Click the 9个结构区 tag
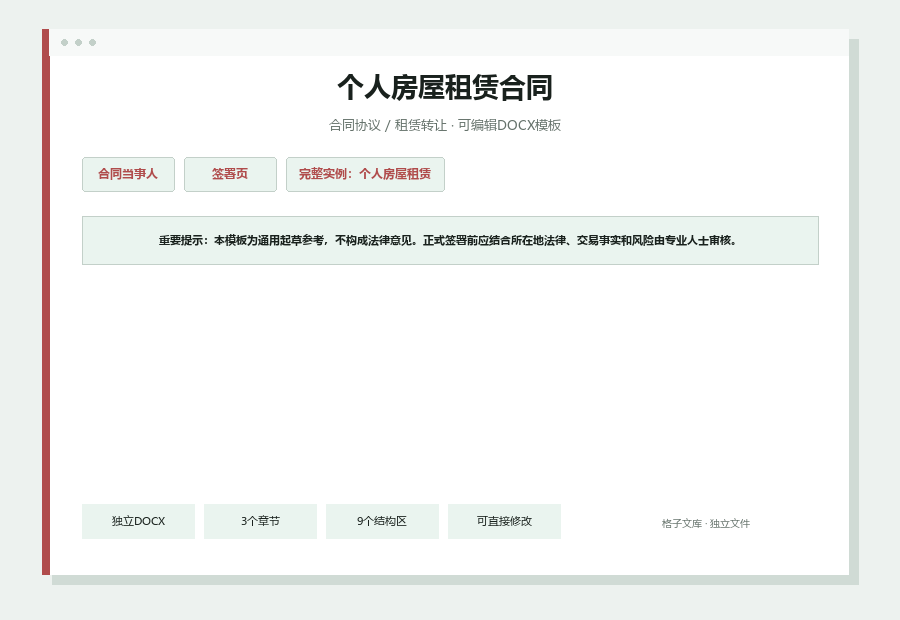 (382, 521)
